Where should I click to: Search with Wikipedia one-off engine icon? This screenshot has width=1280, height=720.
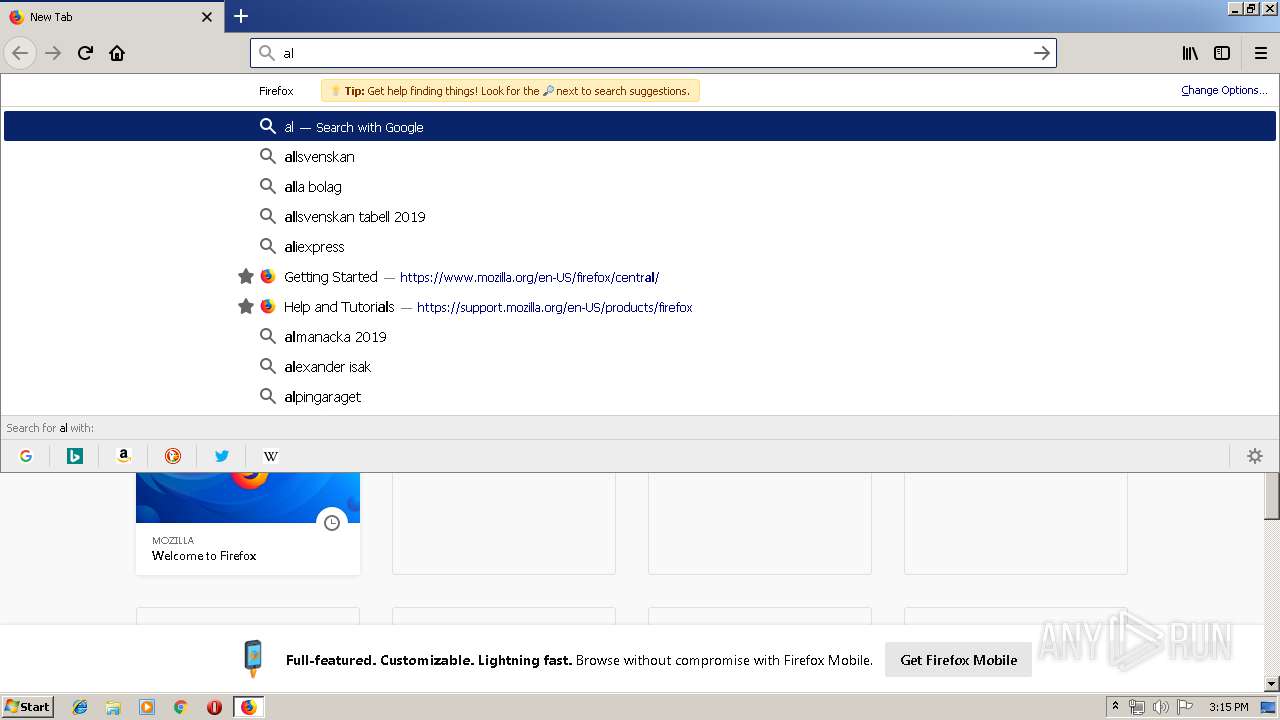(x=271, y=456)
